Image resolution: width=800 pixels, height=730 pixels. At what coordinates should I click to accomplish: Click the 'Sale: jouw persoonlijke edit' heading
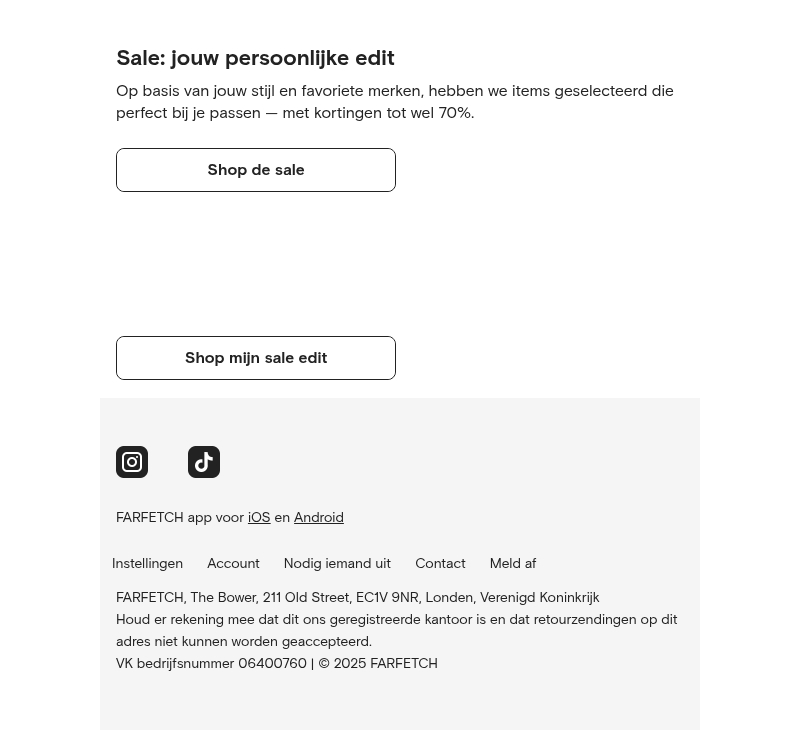coord(255,58)
